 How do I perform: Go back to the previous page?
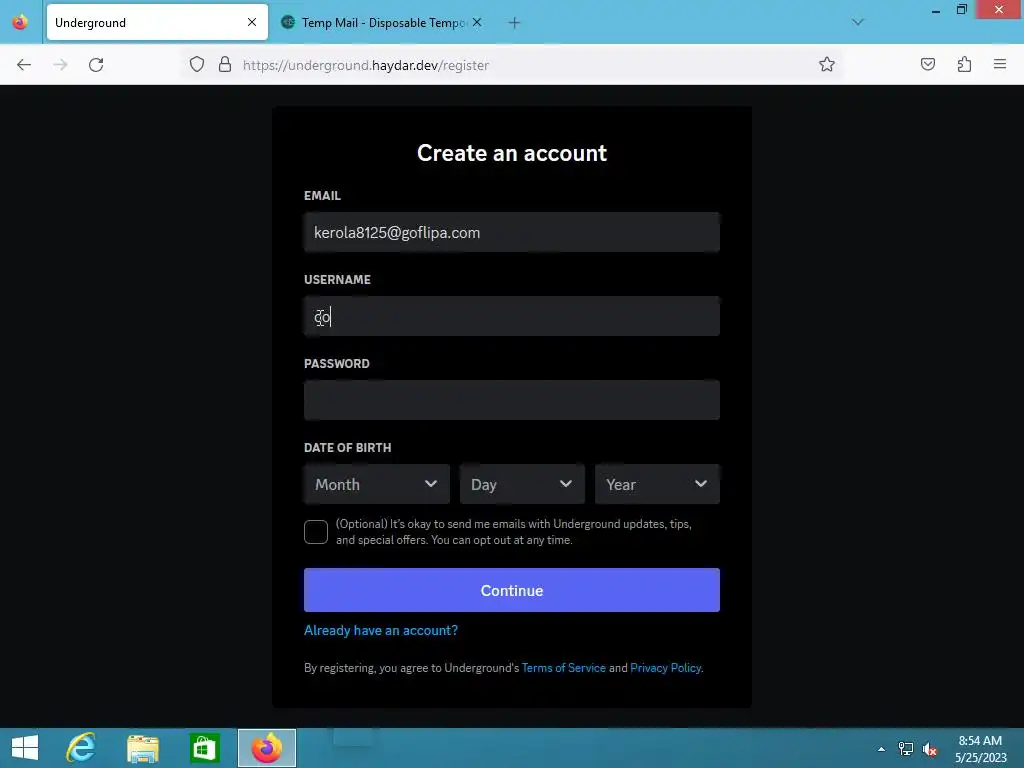[x=24, y=65]
